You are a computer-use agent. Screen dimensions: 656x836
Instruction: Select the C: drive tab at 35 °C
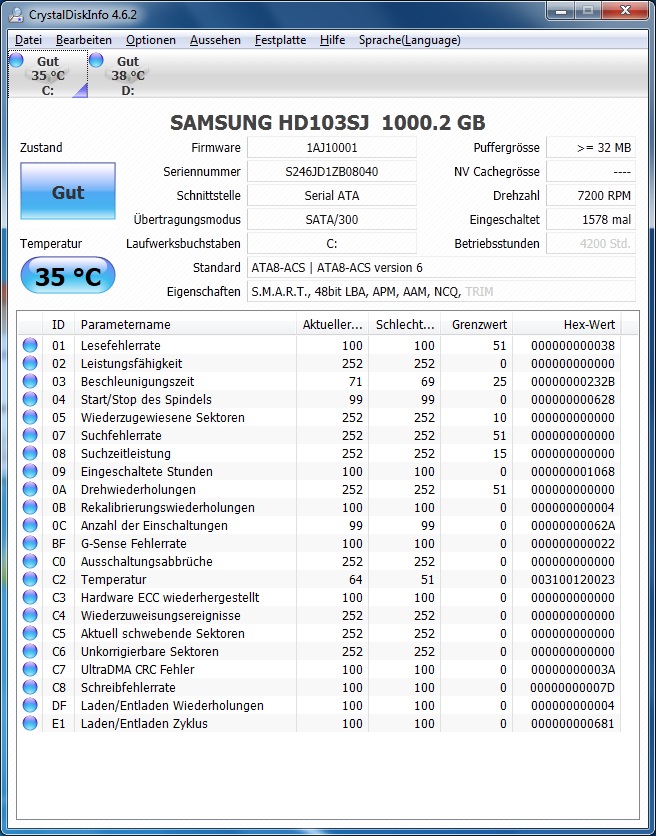pos(48,75)
